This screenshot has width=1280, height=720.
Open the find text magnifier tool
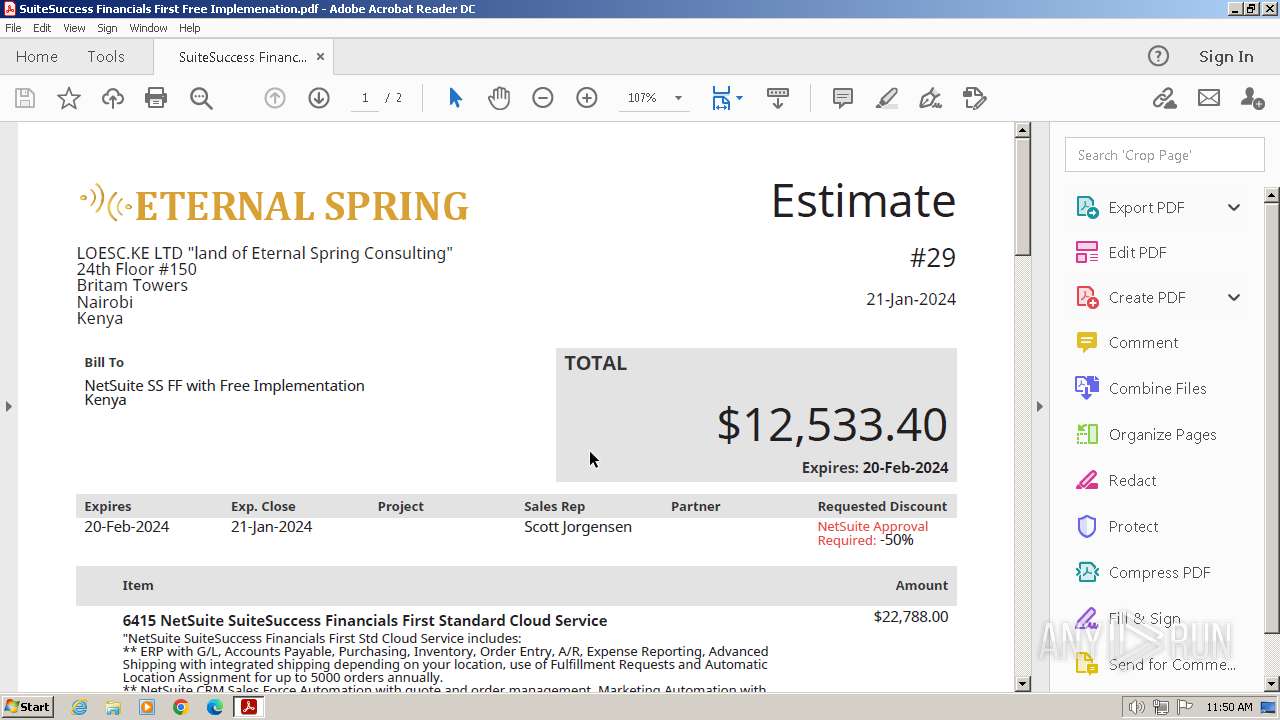pyautogui.click(x=201, y=98)
